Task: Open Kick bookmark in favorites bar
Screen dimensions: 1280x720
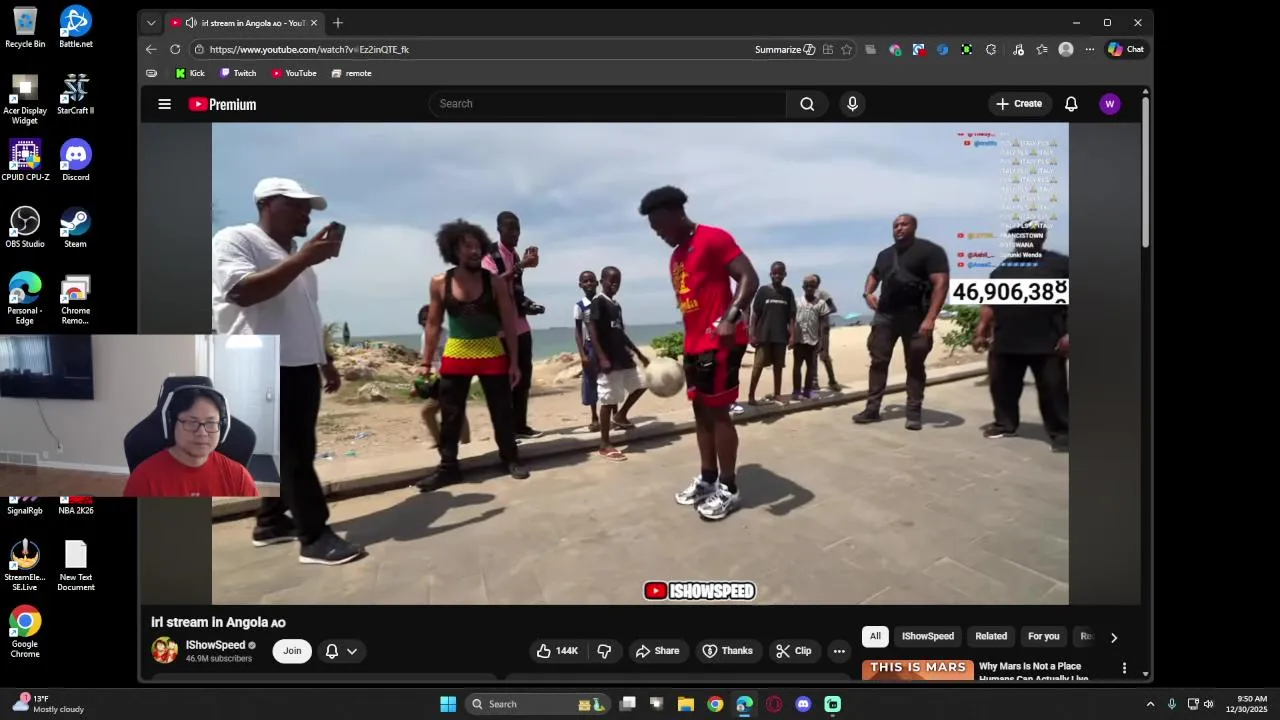Action: point(190,73)
